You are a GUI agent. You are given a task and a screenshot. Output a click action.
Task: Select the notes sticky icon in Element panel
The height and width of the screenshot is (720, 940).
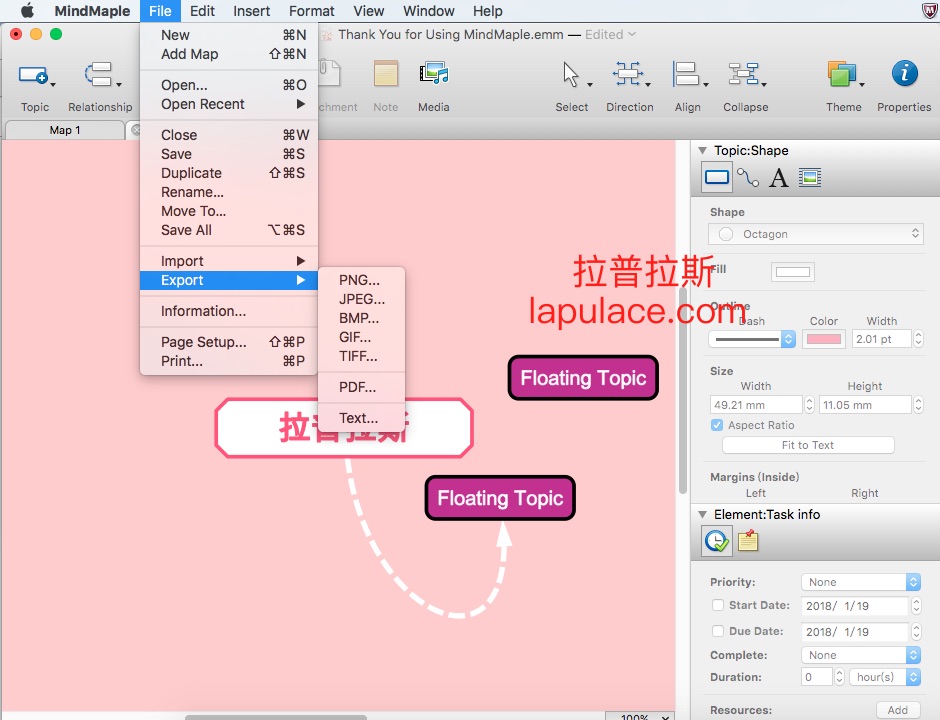point(748,541)
